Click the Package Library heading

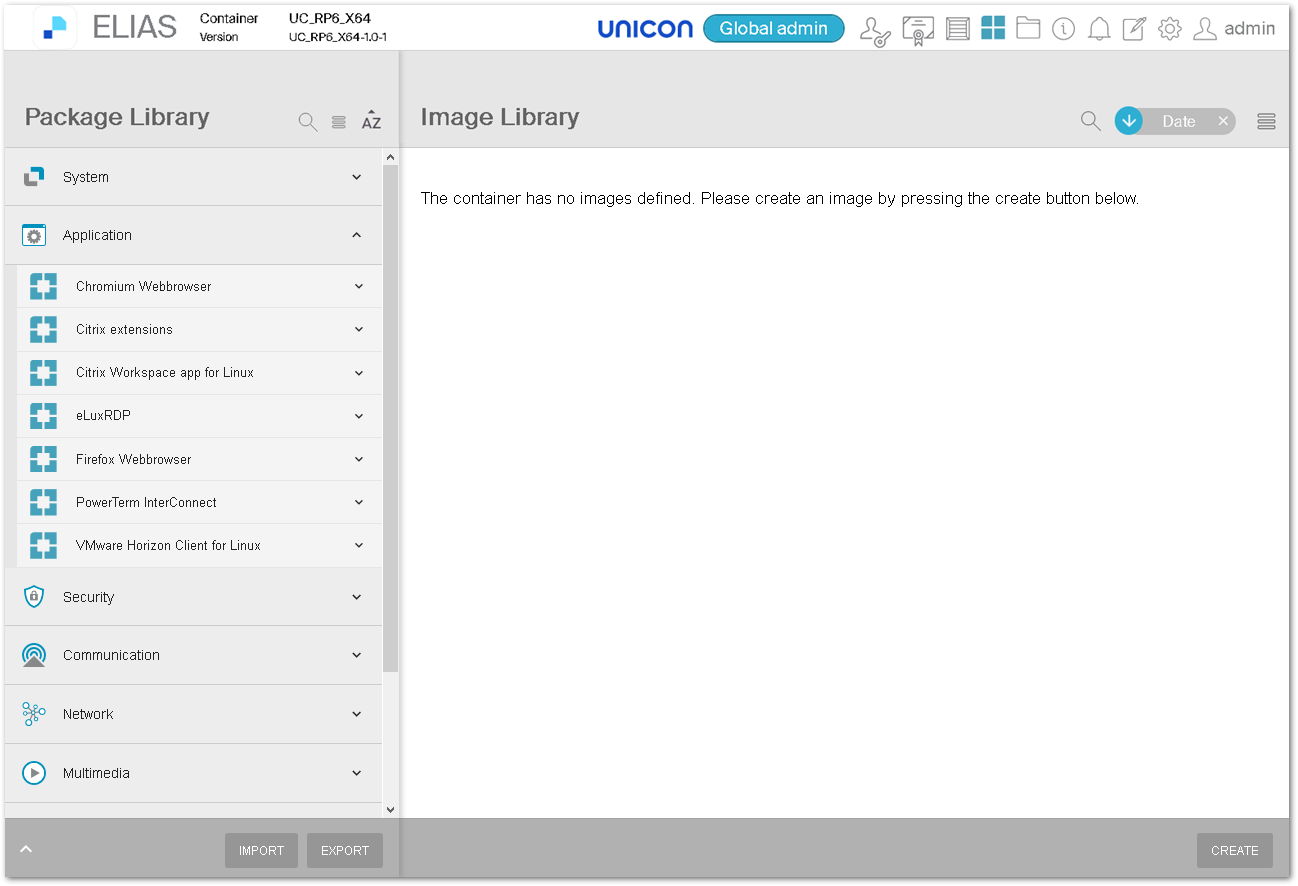(x=117, y=117)
